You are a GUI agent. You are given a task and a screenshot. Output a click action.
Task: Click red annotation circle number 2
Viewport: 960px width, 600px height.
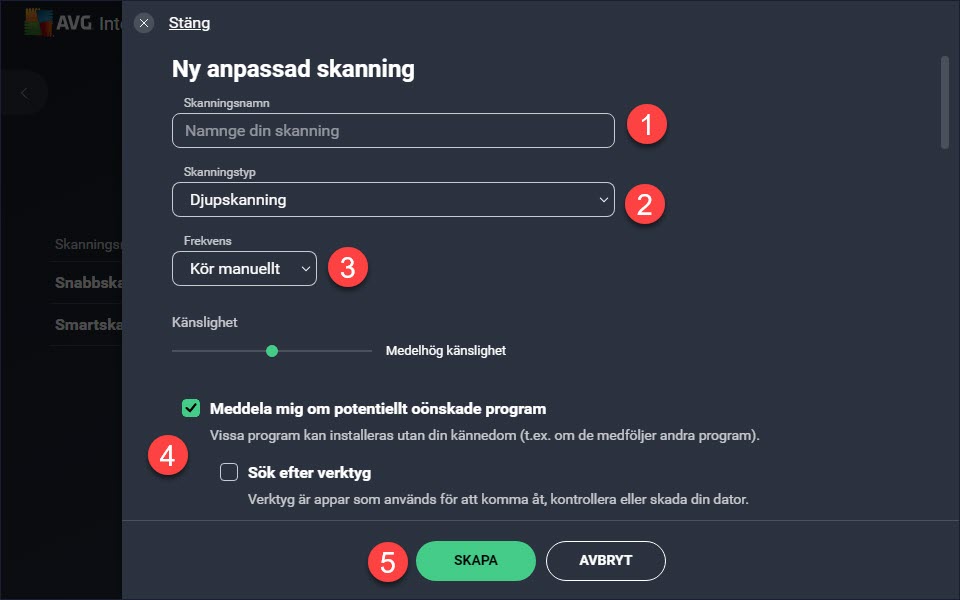coord(645,204)
